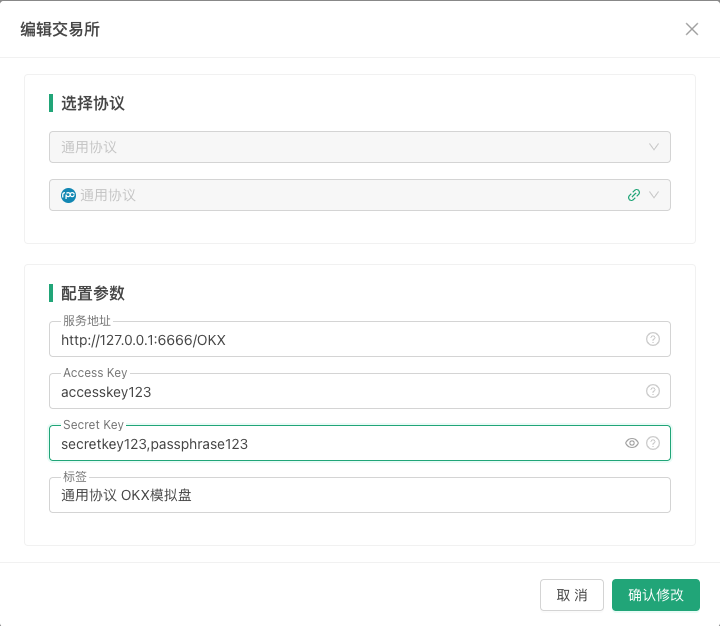This screenshot has height=626, width=720.
Task: Click the link icon in protocol selector
Action: coord(633,196)
